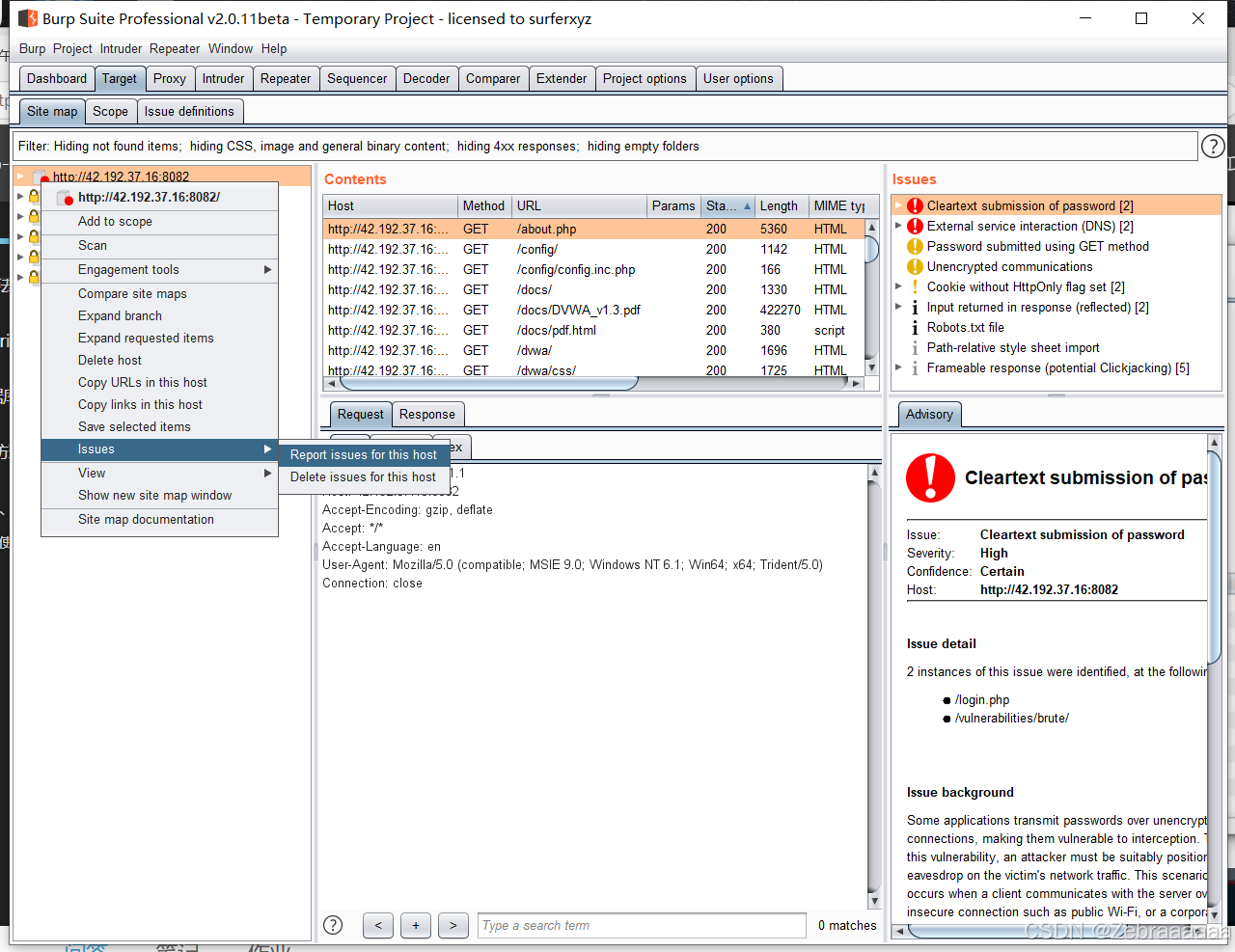Switch to the Proxy tab
Image resolution: width=1235 pixels, height=952 pixels.
pyautogui.click(x=170, y=78)
